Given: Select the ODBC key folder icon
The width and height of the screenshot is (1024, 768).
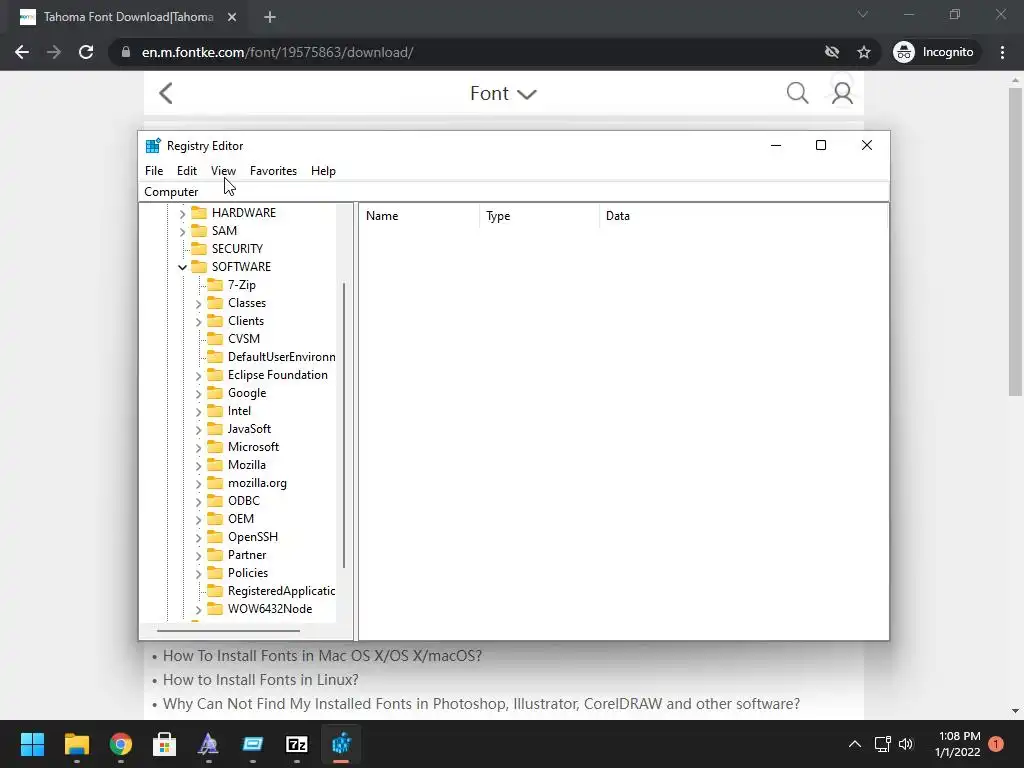Looking at the screenshot, I should coord(215,501).
